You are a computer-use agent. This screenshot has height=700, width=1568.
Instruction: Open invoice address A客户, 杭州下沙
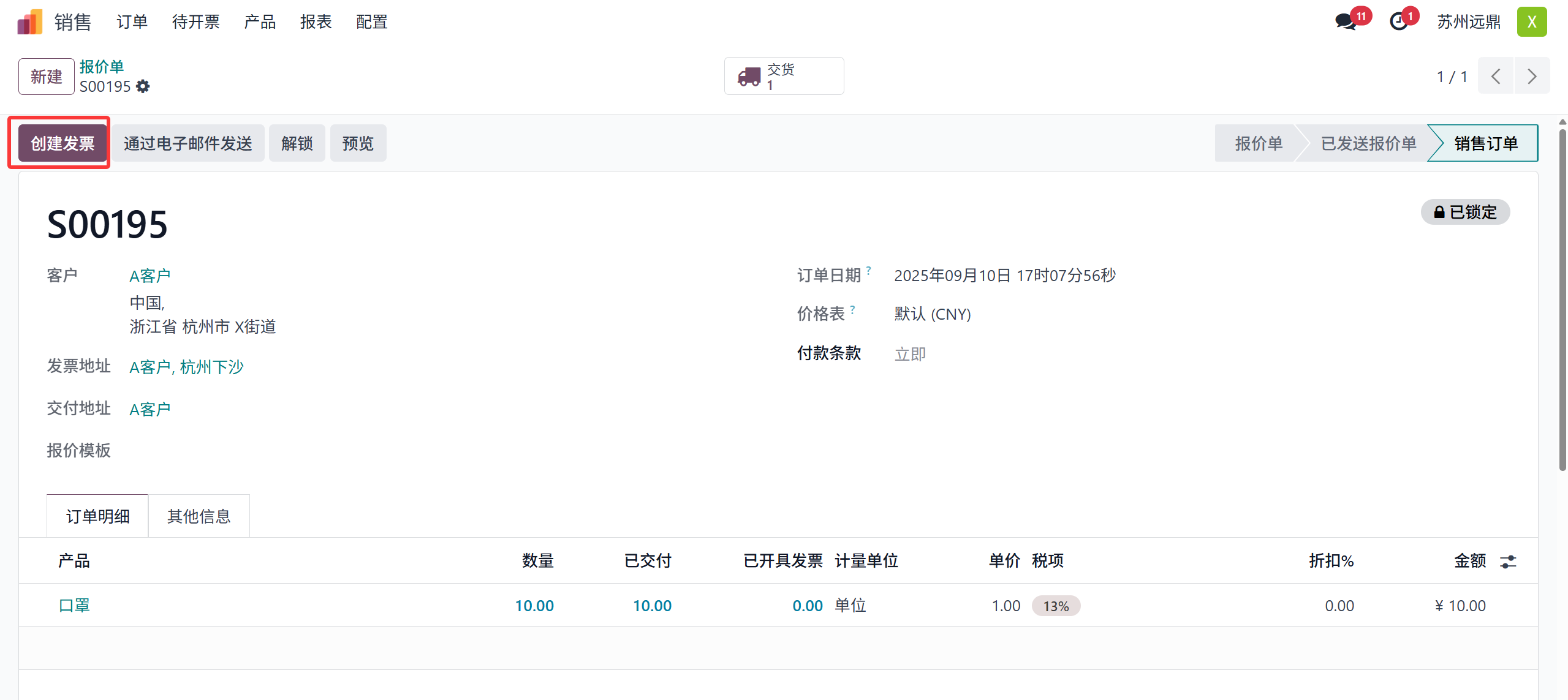187,367
